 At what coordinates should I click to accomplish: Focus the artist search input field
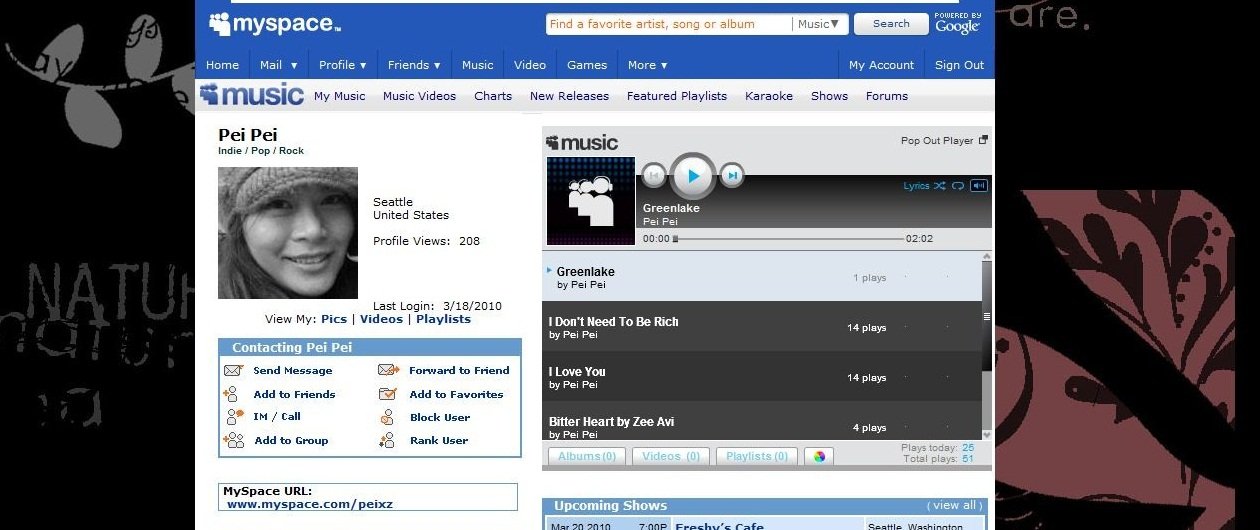click(669, 24)
